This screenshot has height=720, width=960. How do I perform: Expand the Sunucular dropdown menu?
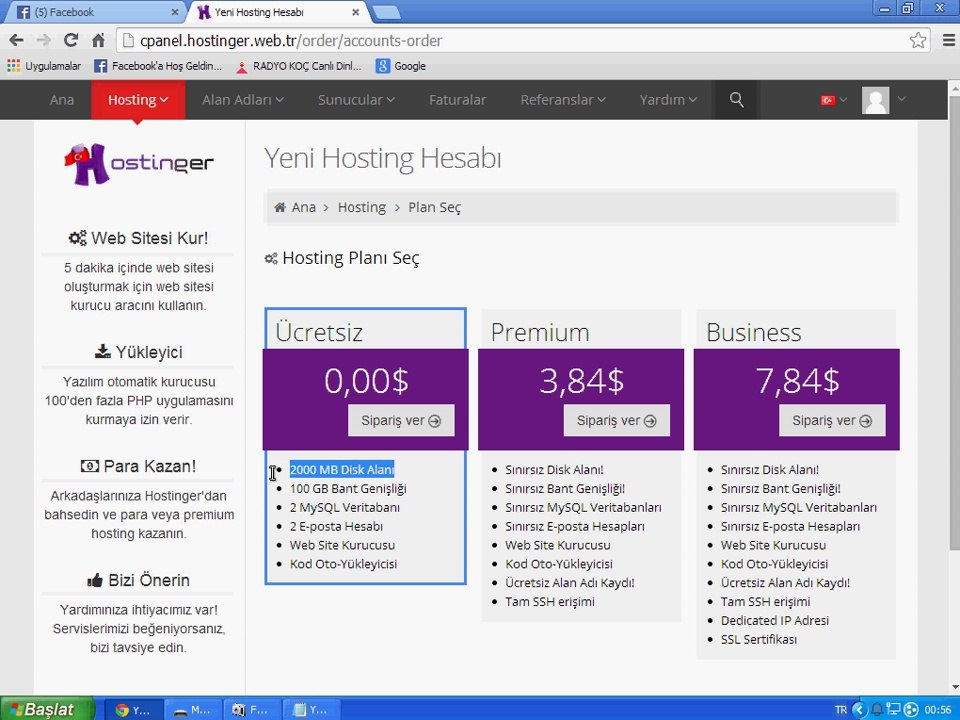(356, 100)
